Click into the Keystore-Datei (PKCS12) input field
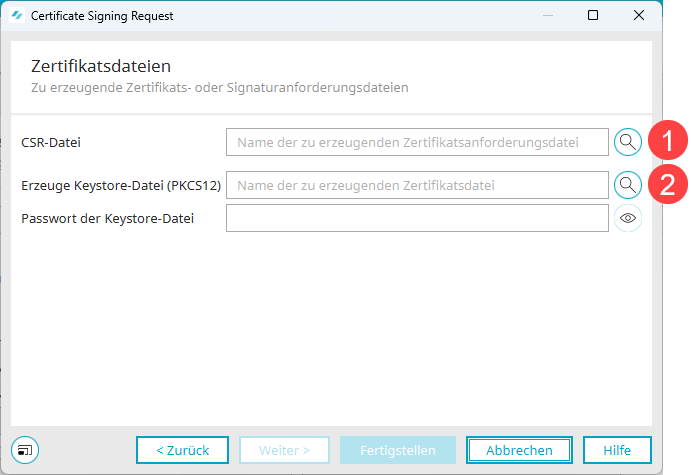This screenshot has height=475, width=691. [x=417, y=185]
